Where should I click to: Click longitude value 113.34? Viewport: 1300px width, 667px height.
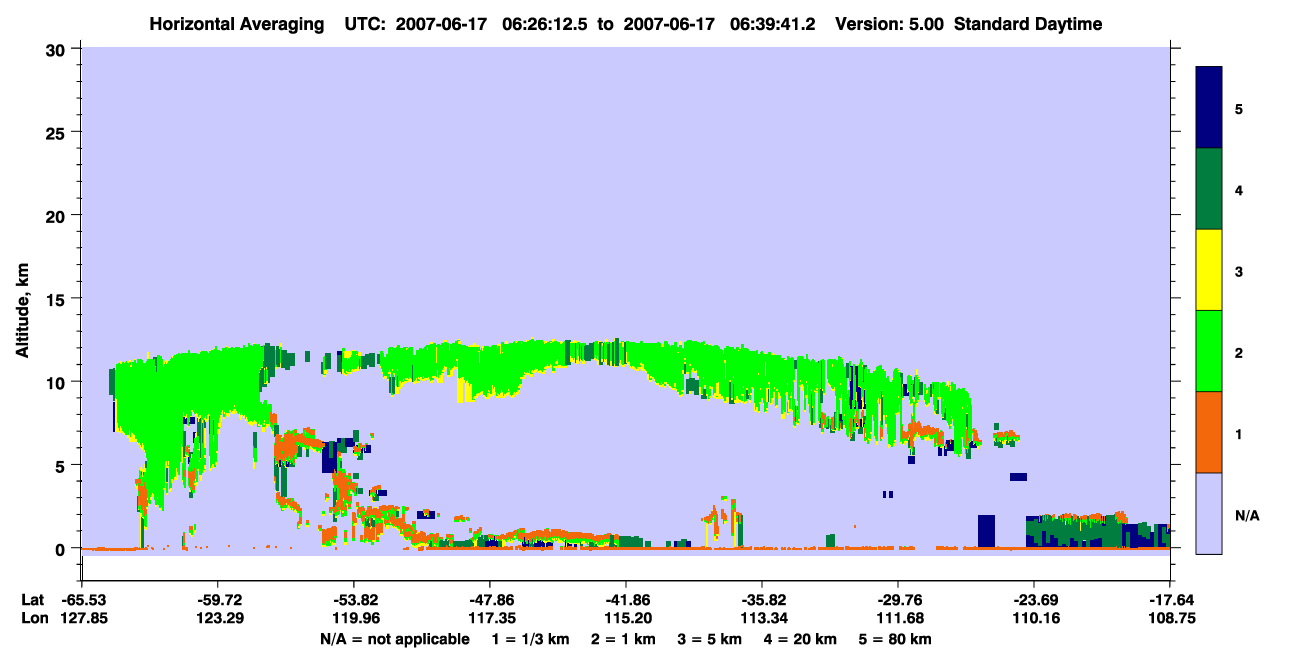[762, 619]
